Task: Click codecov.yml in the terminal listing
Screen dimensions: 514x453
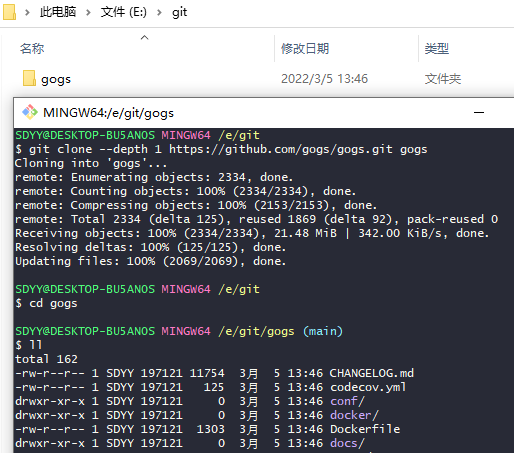Action: (x=368, y=387)
